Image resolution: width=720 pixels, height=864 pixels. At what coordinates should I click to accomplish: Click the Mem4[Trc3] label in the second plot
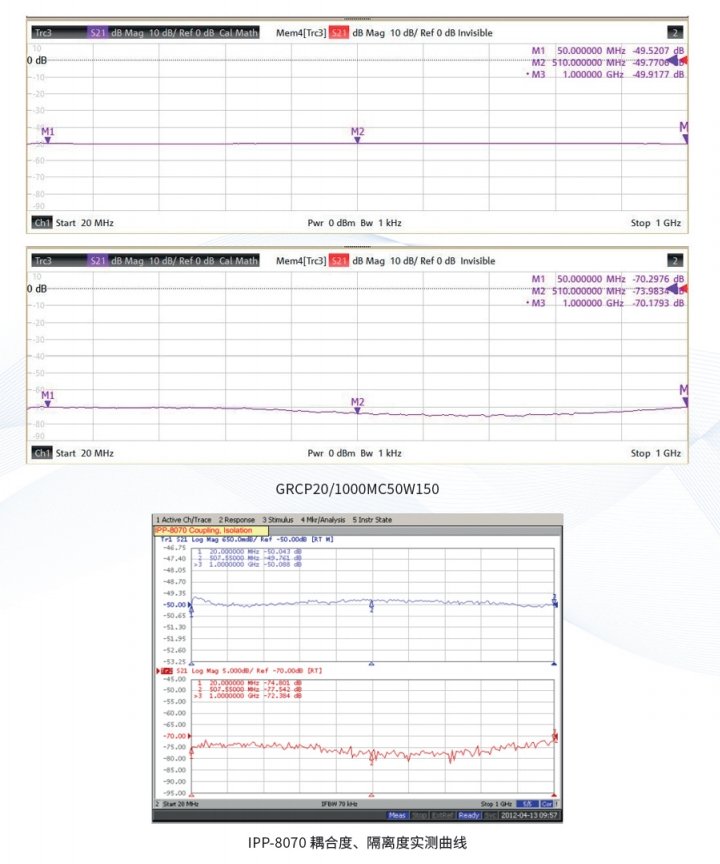pos(300,261)
